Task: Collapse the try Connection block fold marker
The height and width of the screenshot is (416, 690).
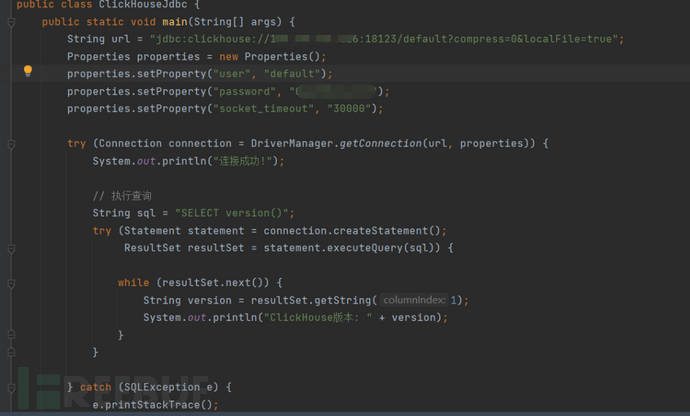Action: click(x=11, y=144)
